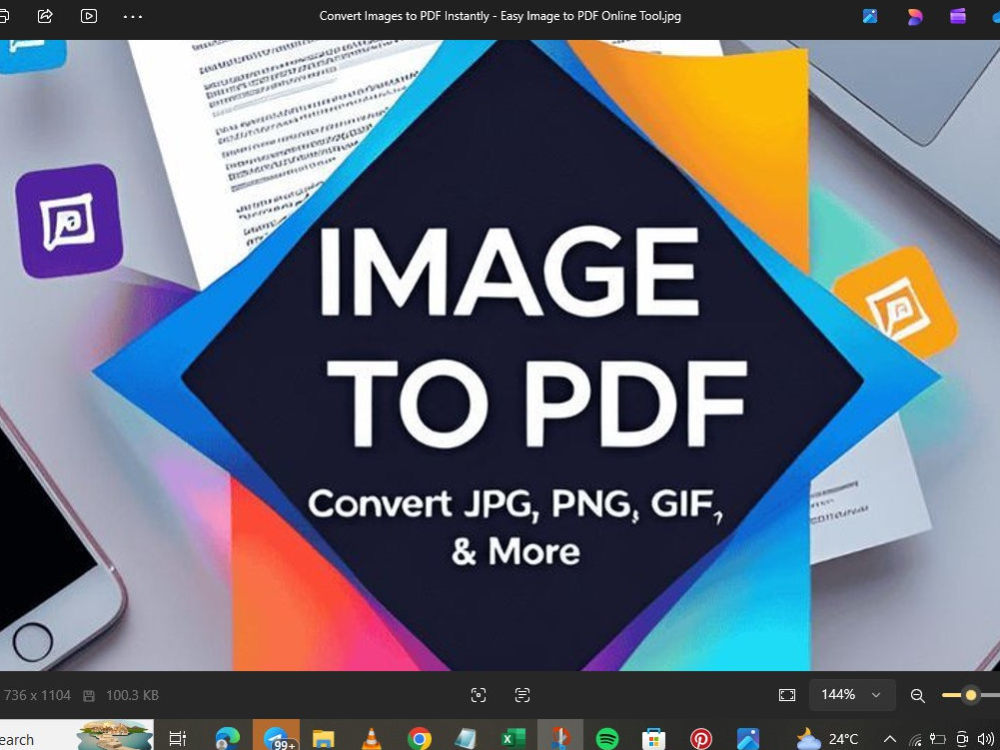Open Microsoft Edge from taskbar

coord(227,739)
